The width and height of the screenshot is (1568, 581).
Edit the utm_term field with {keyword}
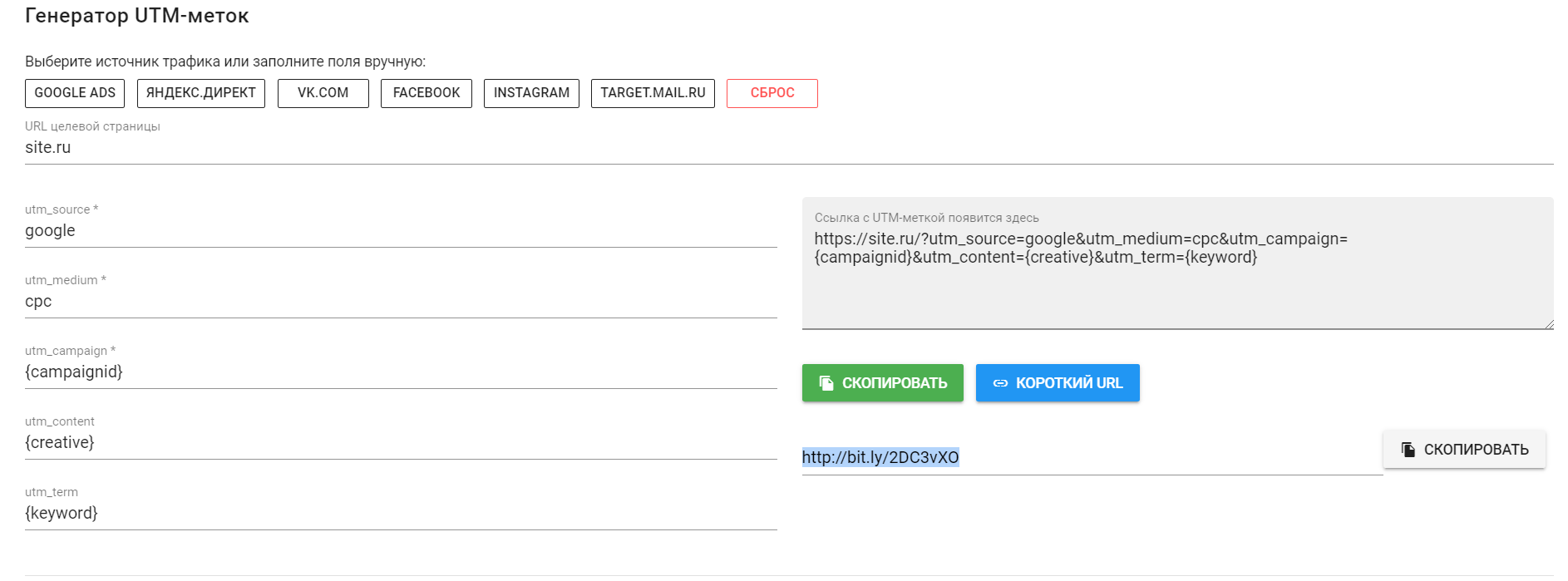401,514
